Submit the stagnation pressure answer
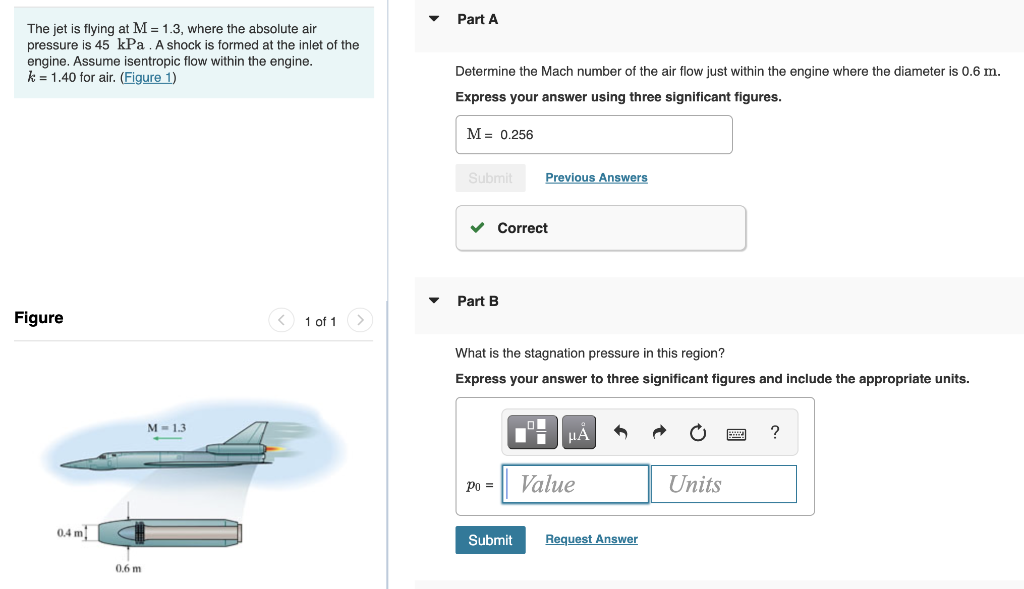This screenshot has width=1024, height=589. (490, 539)
